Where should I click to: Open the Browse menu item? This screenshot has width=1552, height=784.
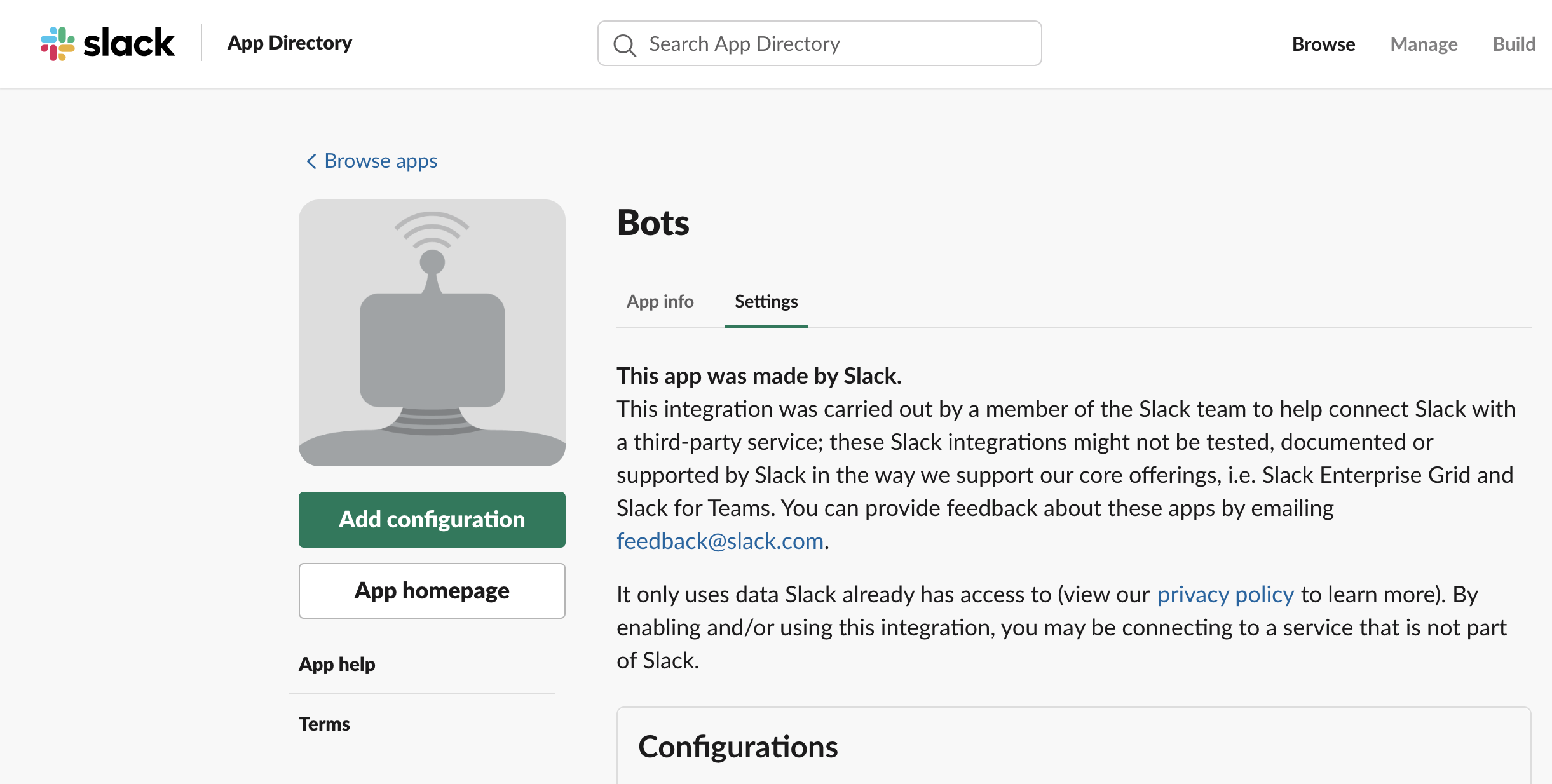[x=1323, y=44]
